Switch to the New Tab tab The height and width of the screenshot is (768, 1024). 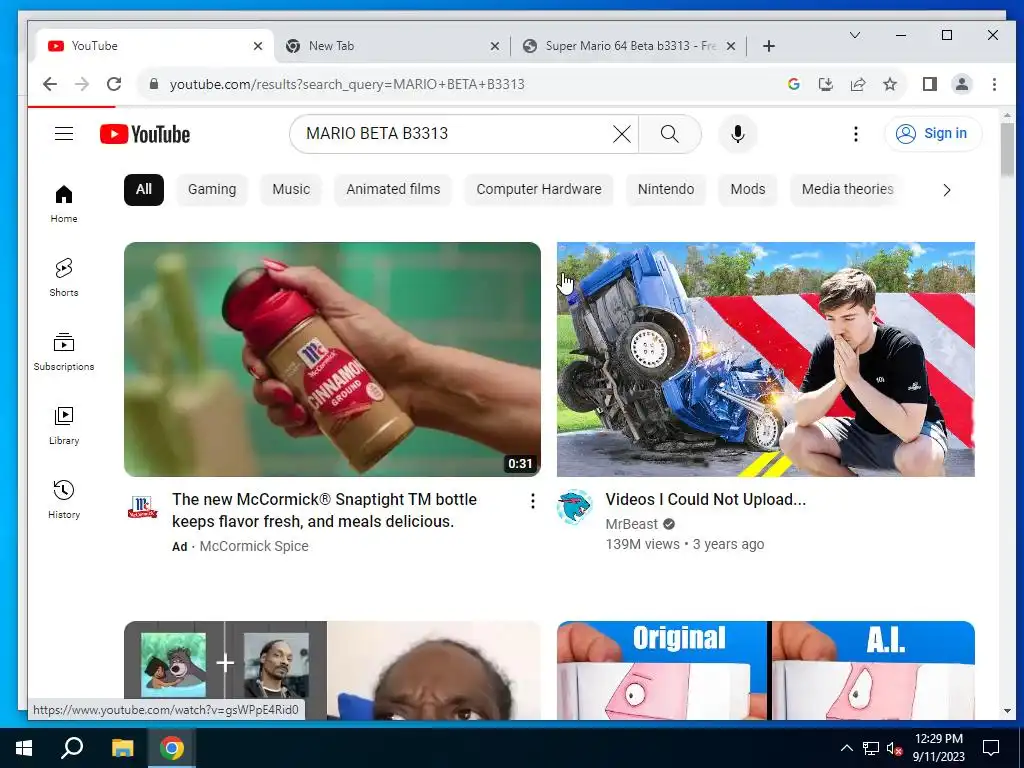tap(392, 46)
